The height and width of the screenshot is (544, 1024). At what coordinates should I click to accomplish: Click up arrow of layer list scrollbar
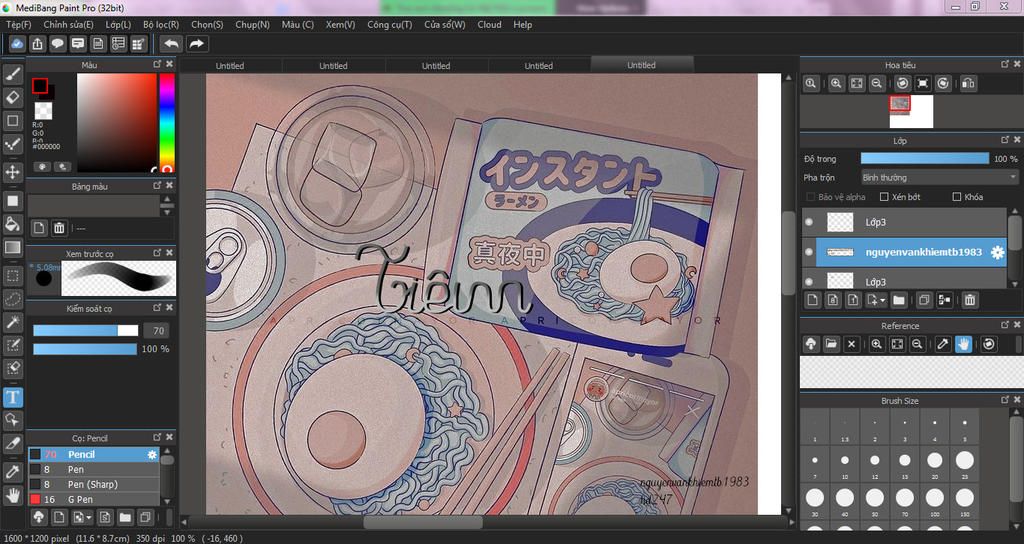click(x=1014, y=212)
